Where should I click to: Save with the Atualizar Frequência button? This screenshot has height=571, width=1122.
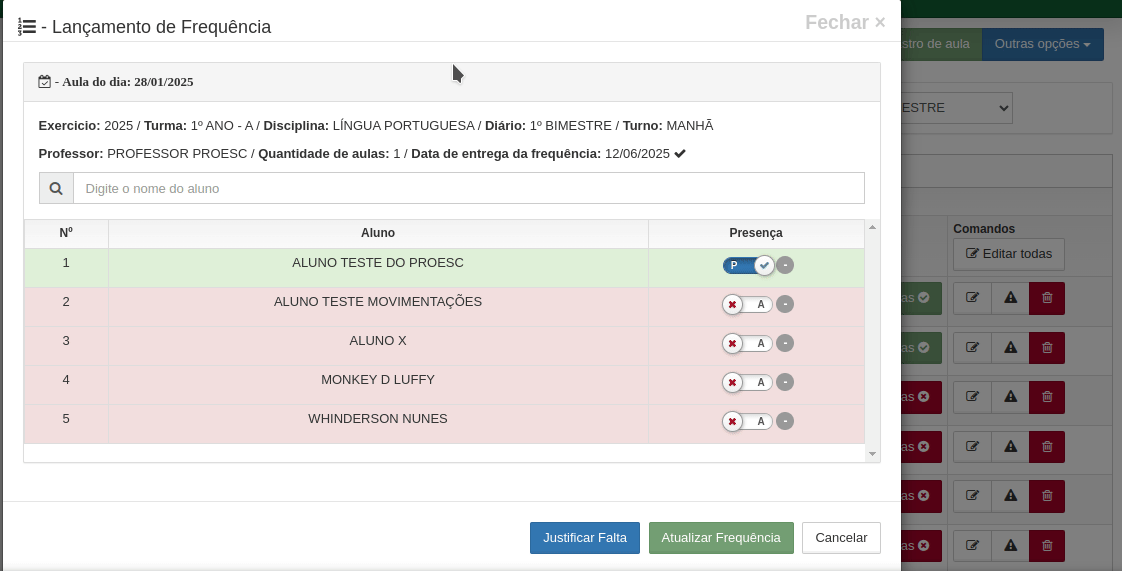coord(721,538)
